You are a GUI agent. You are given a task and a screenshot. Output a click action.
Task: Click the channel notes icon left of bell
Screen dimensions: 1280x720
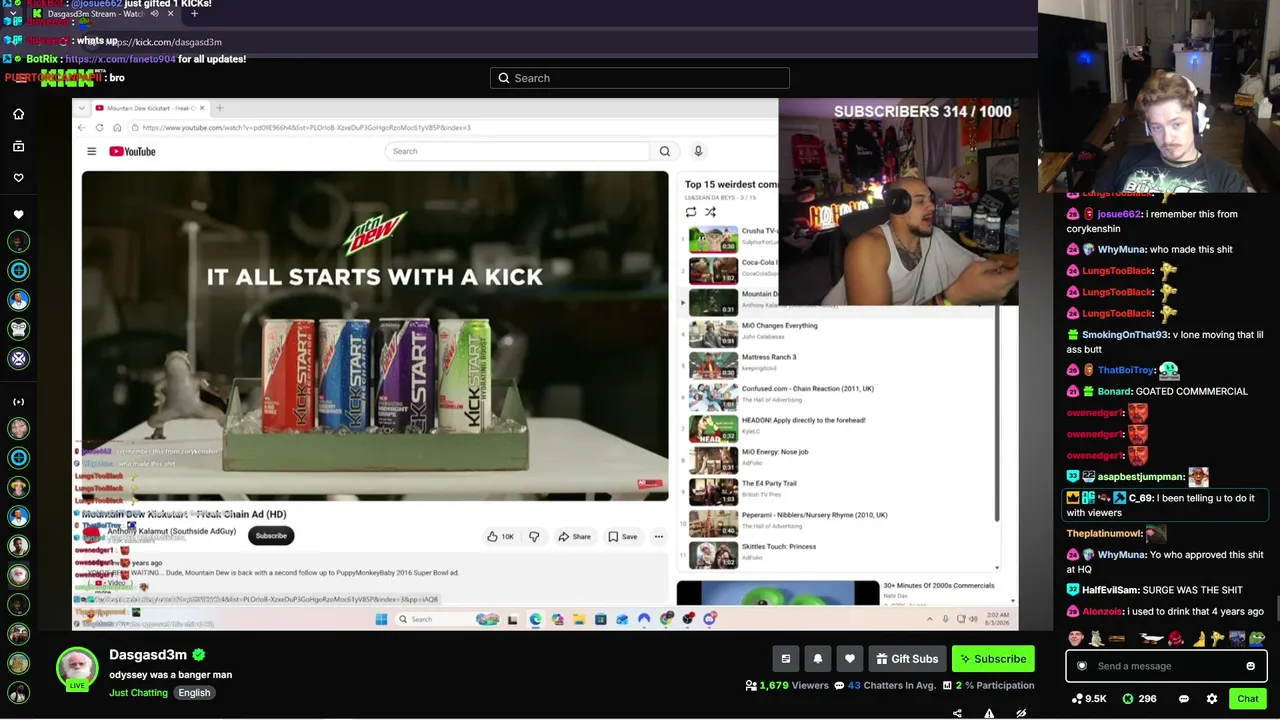point(786,659)
